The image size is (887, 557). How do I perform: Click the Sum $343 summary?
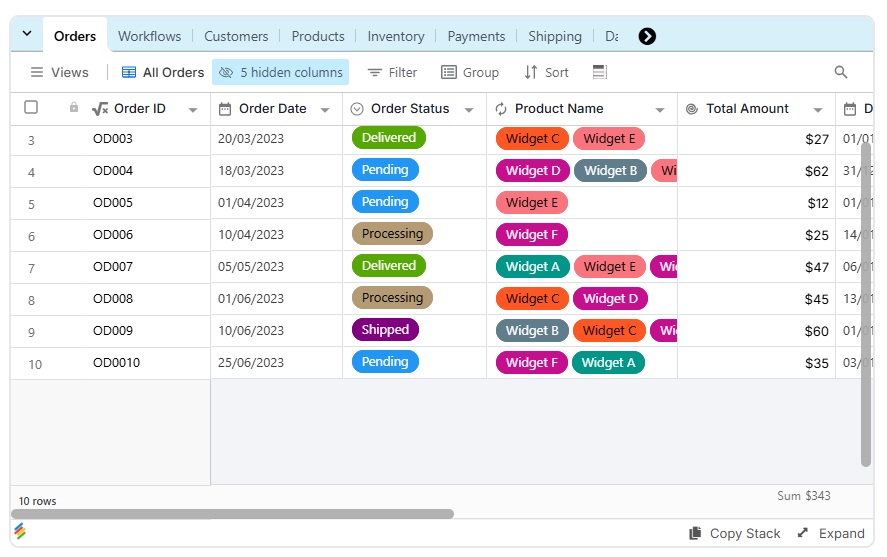coord(803,496)
